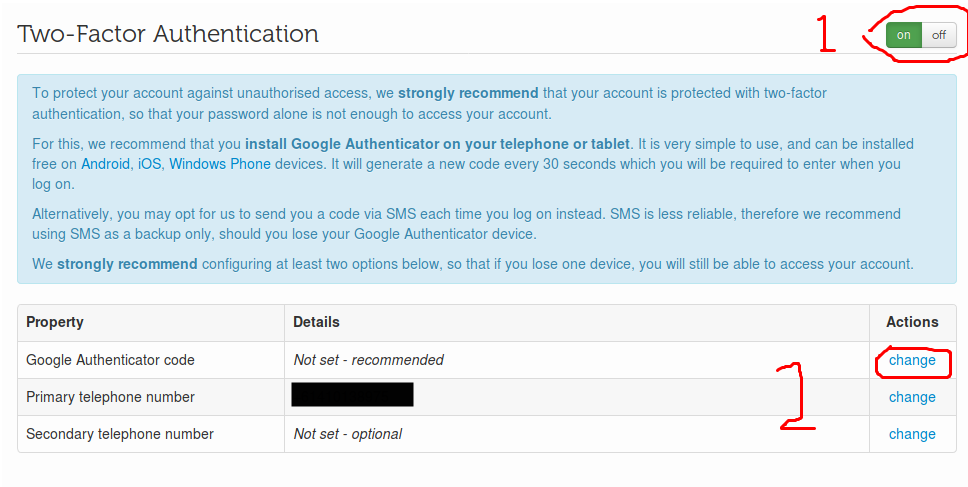
Task: Click the Two-Factor Authentication heading
Action: pyautogui.click(x=168, y=34)
